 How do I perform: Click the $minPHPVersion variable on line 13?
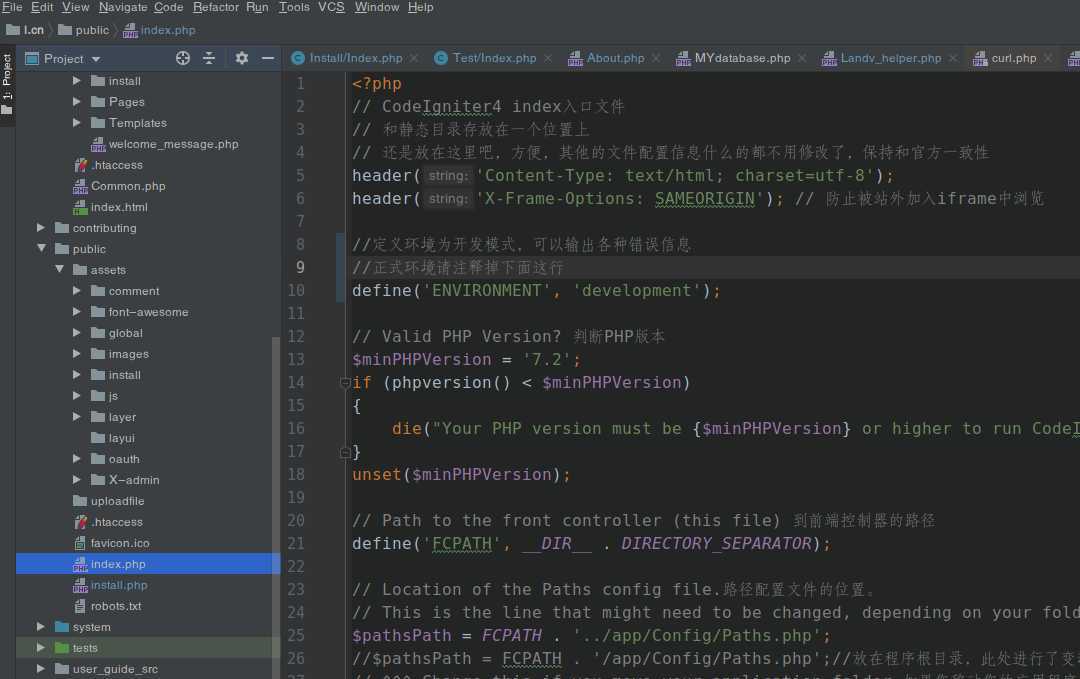point(422,359)
